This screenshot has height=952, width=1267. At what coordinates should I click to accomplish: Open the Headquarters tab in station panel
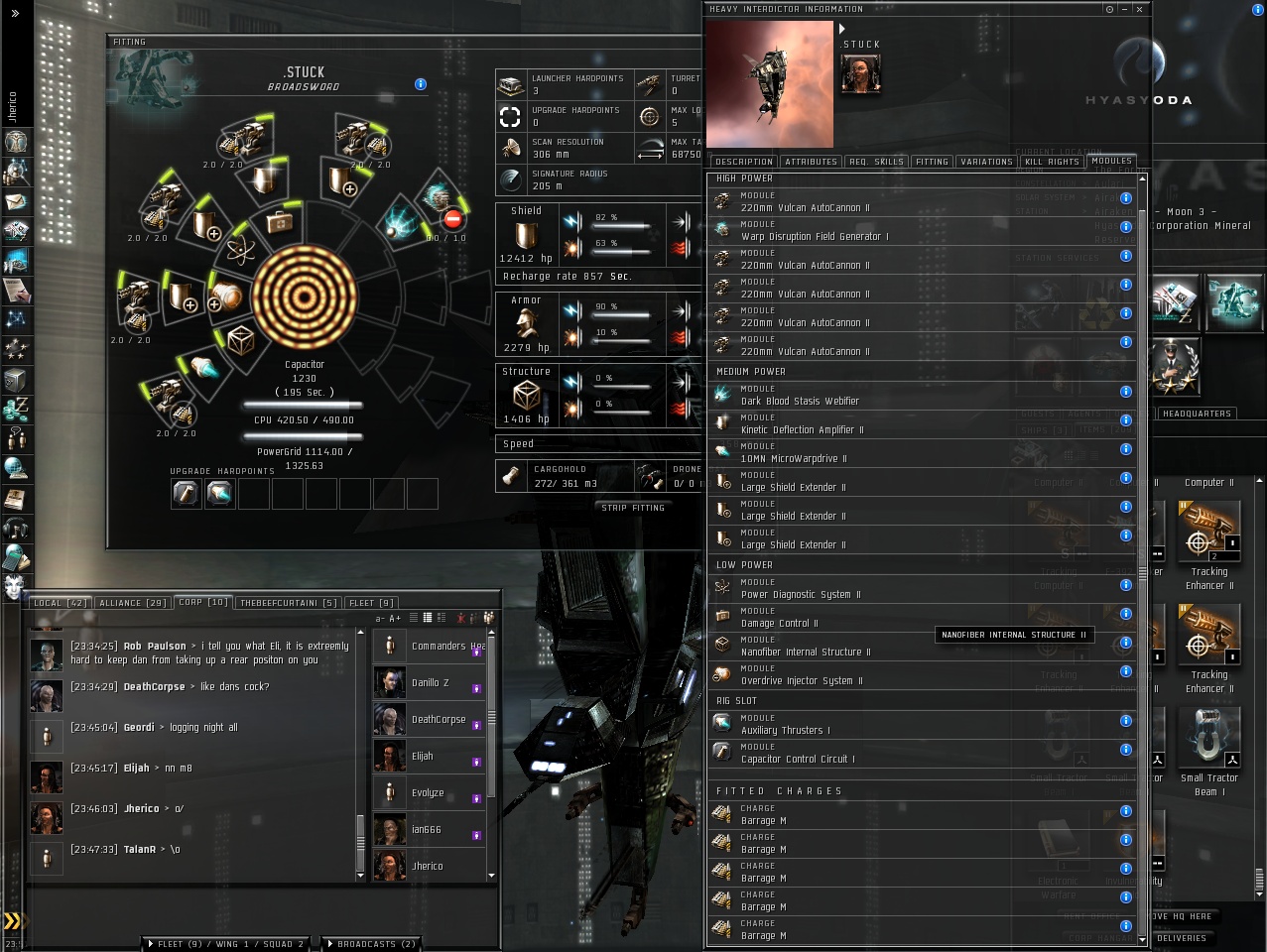(x=1197, y=414)
